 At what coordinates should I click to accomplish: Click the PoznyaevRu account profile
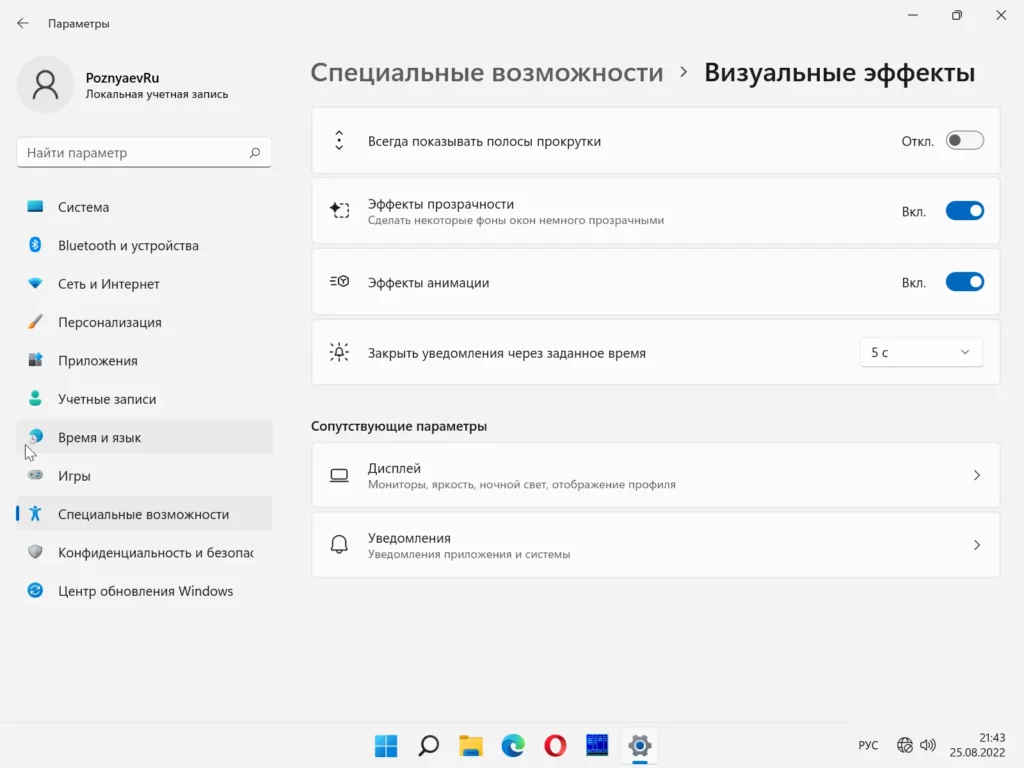[122, 85]
